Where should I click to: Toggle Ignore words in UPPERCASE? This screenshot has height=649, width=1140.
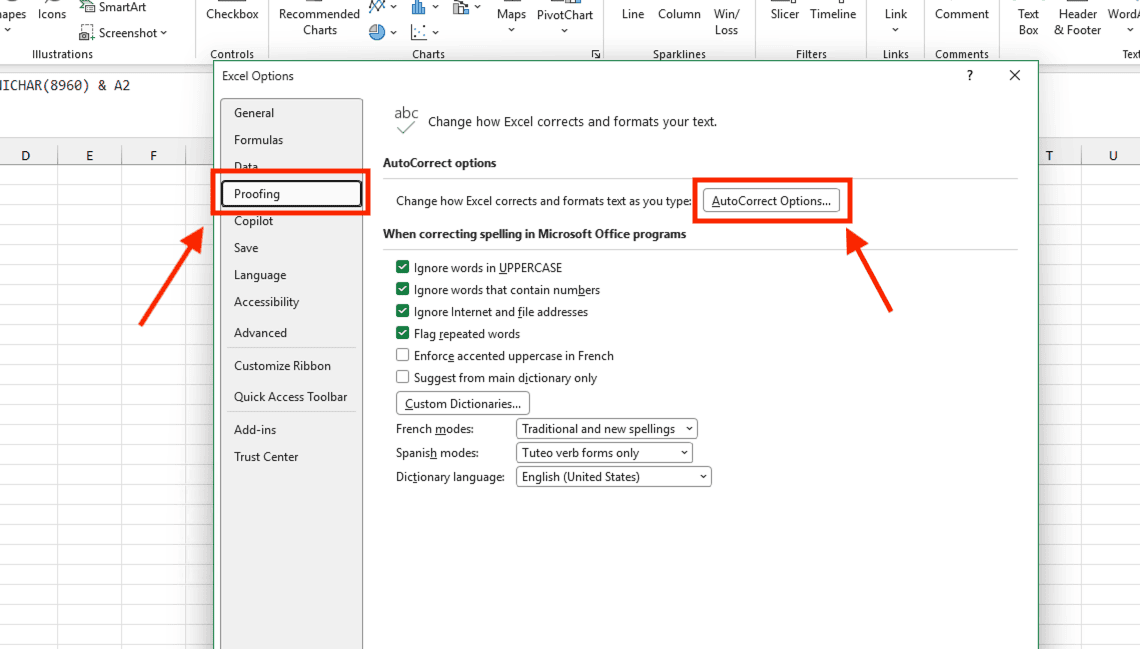click(x=402, y=267)
